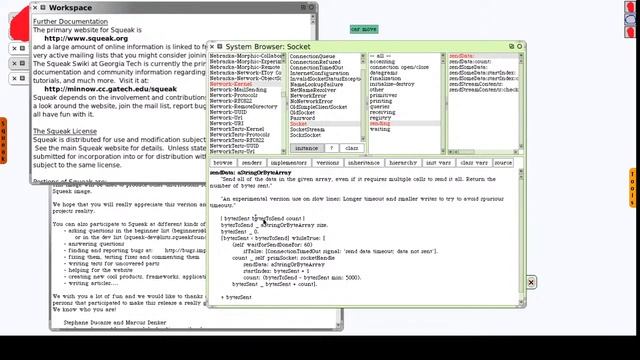Select the waiting protocol
640x360 pixels.
[405, 129]
